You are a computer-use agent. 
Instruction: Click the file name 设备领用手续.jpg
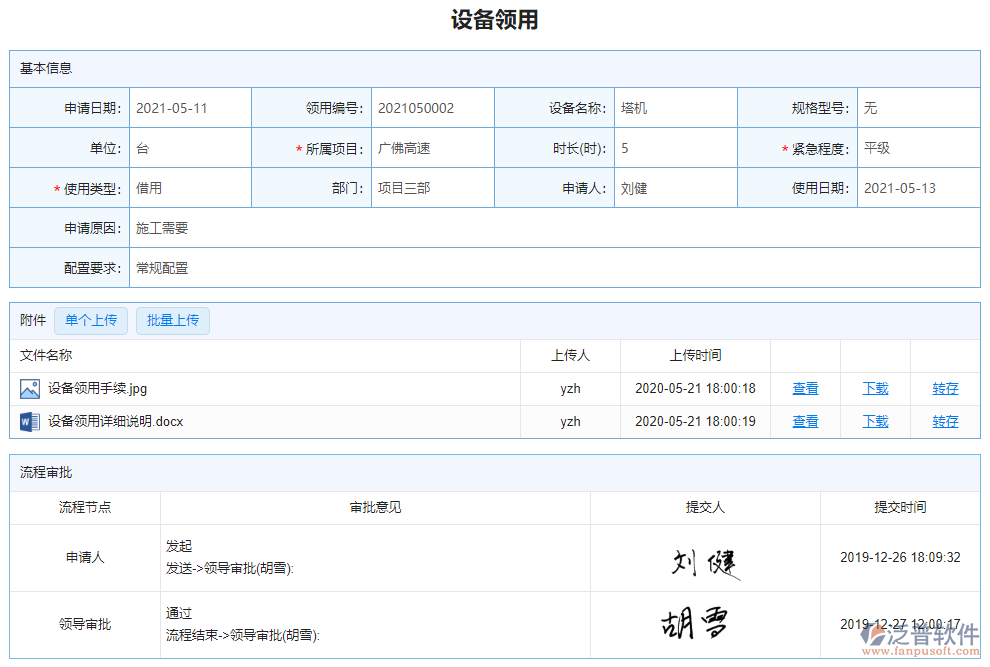(95, 388)
